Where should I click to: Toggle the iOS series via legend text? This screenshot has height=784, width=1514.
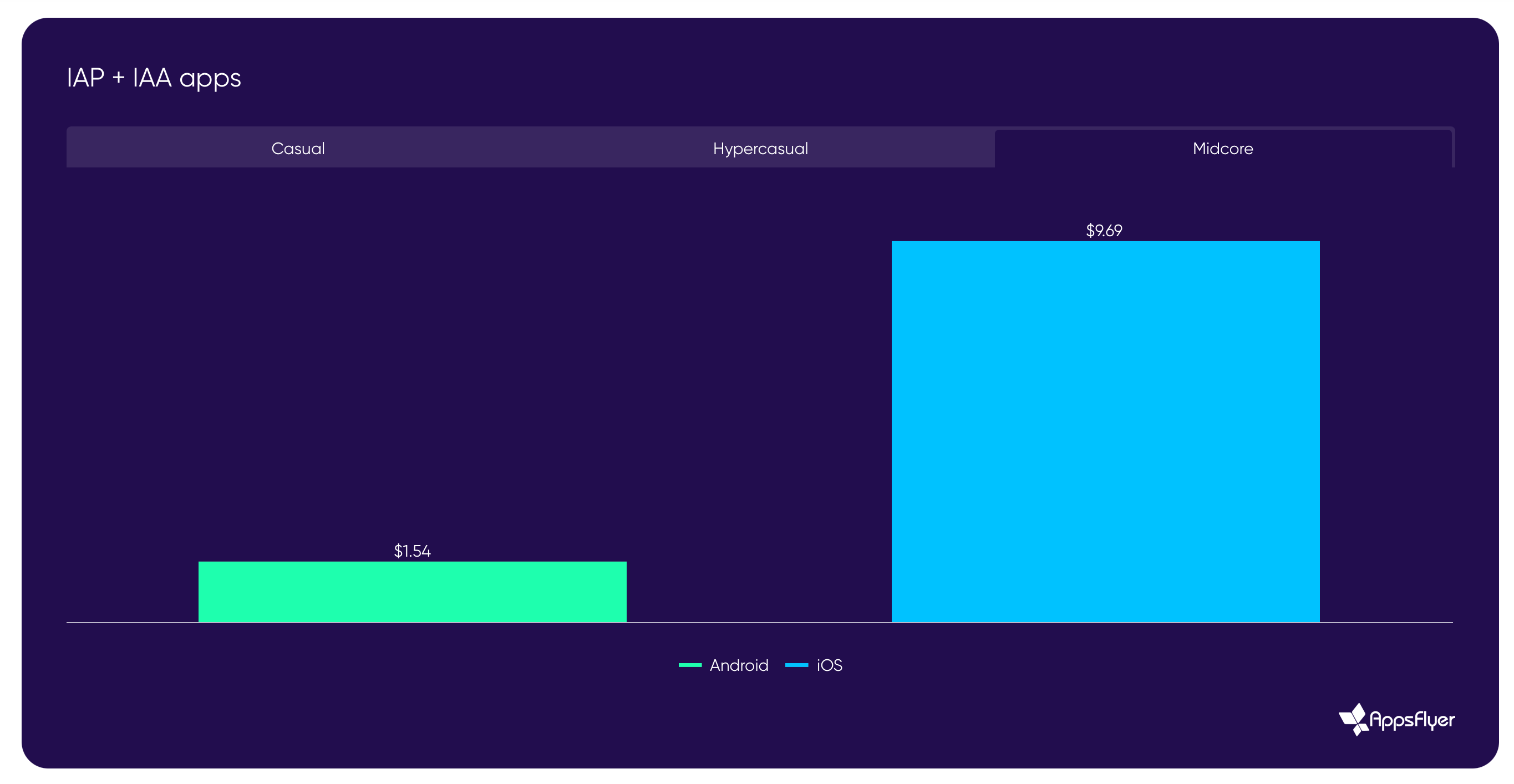pyautogui.click(x=829, y=665)
